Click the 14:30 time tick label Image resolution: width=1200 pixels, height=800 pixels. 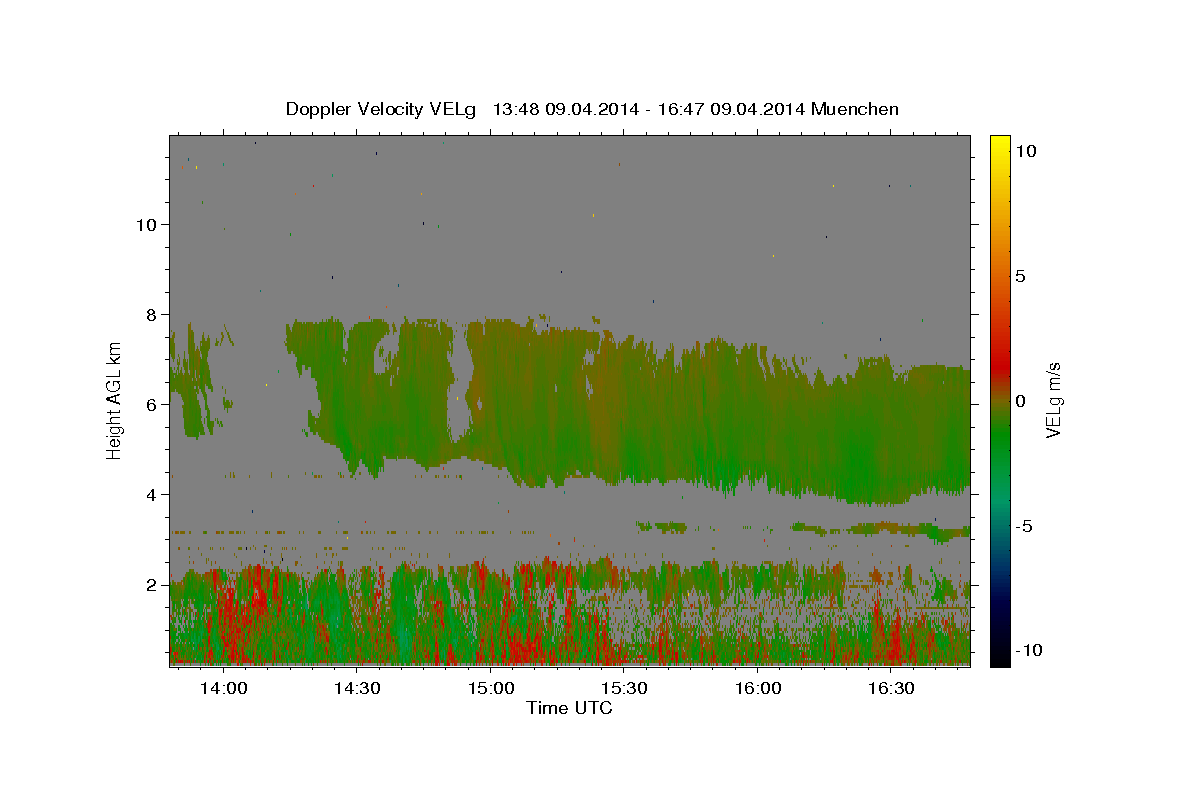click(356, 689)
